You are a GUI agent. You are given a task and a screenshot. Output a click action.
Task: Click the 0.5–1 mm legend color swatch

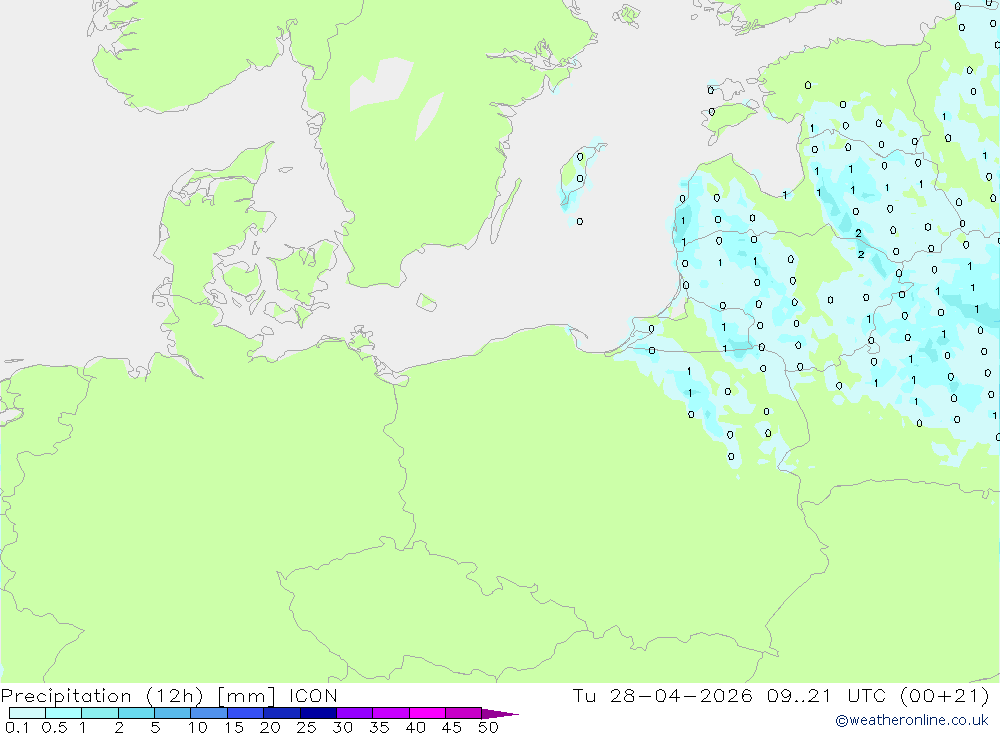(x=64, y=713)
